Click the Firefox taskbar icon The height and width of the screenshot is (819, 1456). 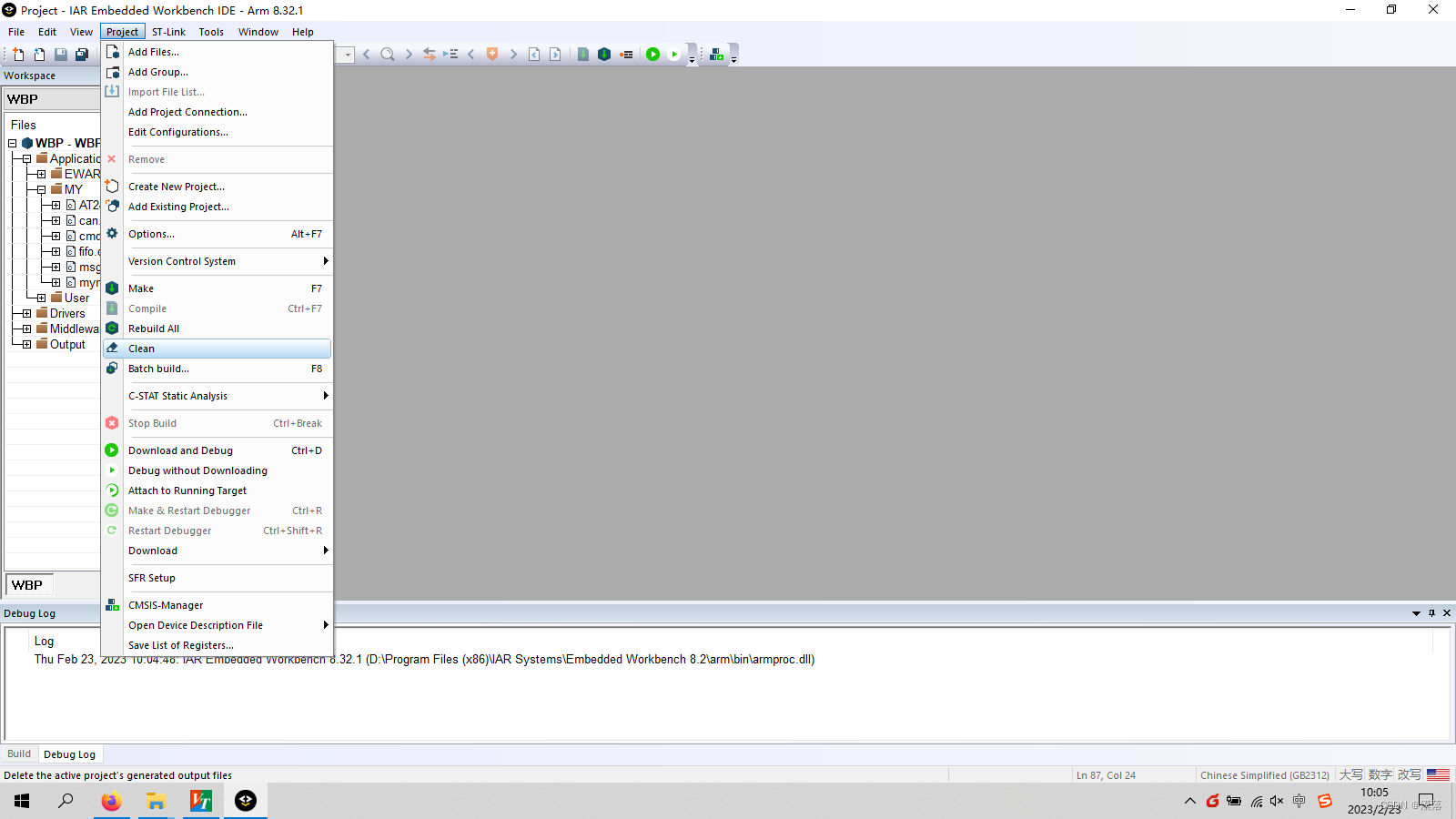click(x=111, y=801)
